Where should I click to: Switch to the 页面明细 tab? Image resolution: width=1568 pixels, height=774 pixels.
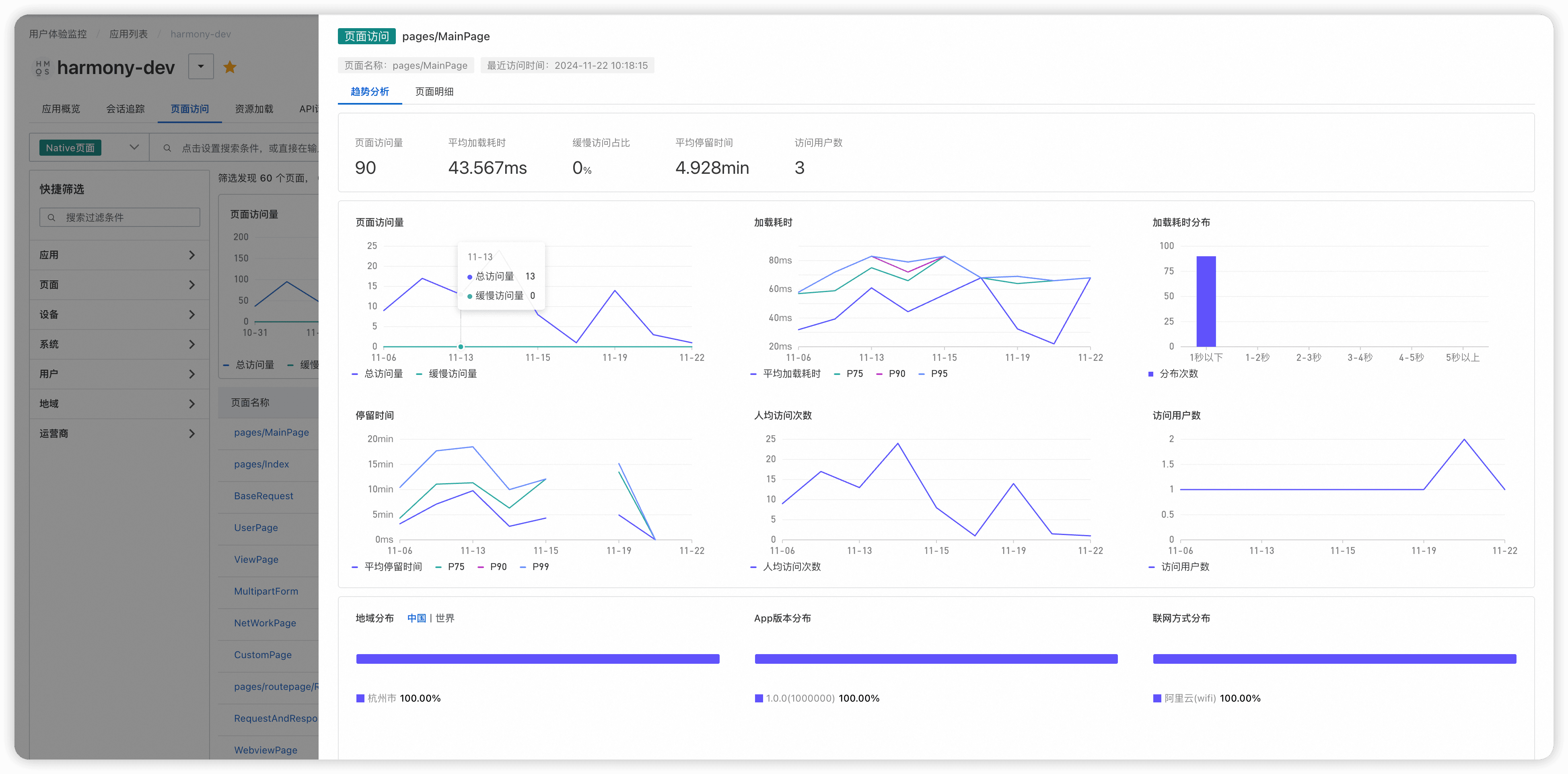434,91
